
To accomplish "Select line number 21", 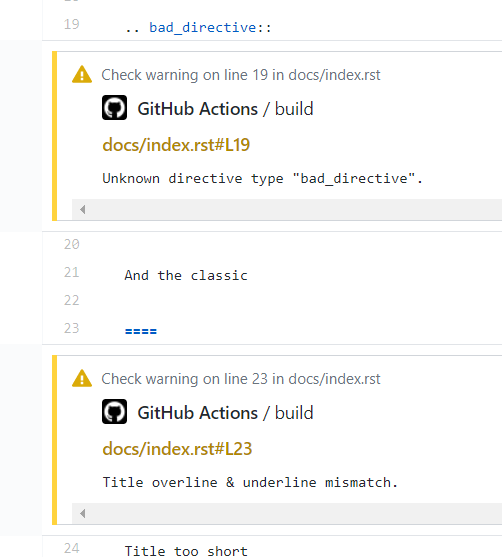I will [x=71, y=272].
